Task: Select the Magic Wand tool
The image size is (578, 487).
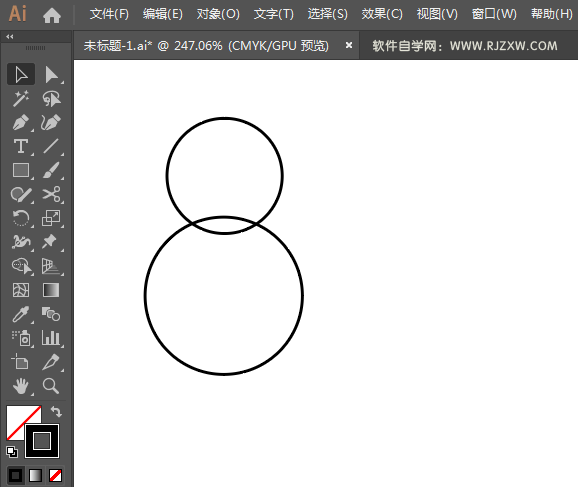Action: pyautogui.click(x=21, y=99)
